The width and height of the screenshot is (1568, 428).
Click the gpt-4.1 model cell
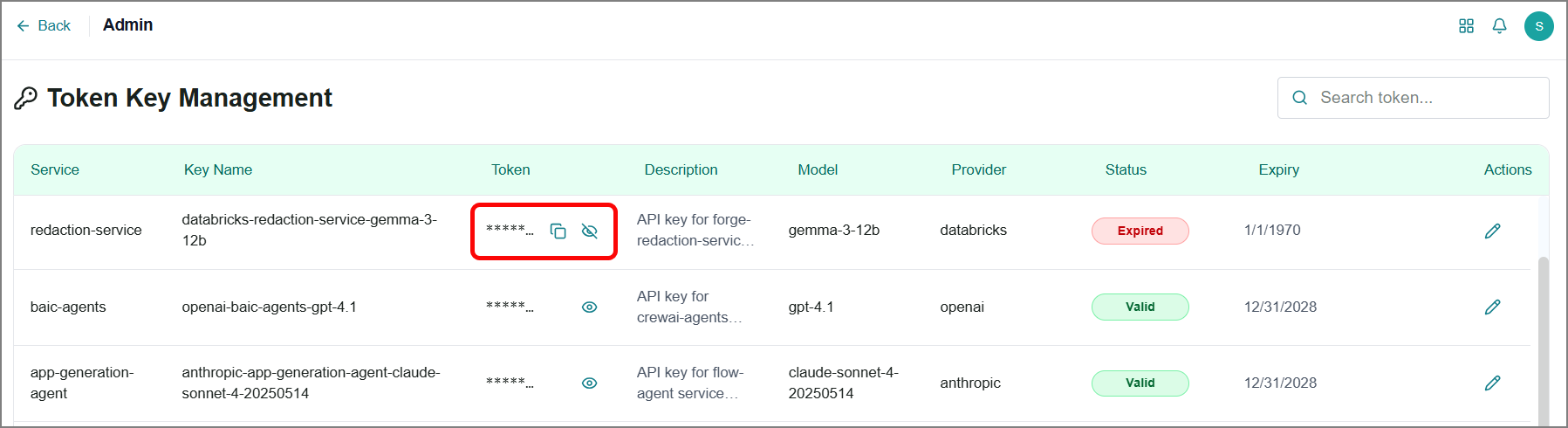tap(811, 307)
